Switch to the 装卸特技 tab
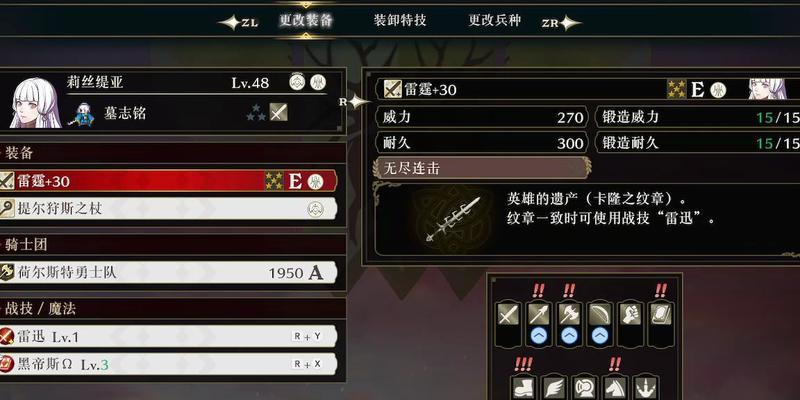Image resolution: width=800 pixels, height=400 pixels. [x=400, y=20]
